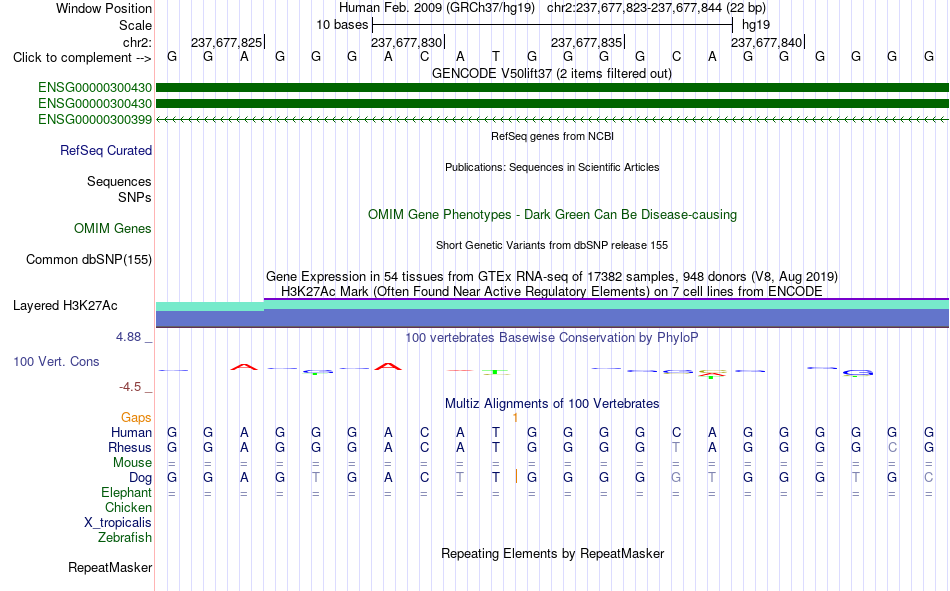950x591 pixels.
Task: Click the '10 bases' scale text
Action: (x=342, y=25)
